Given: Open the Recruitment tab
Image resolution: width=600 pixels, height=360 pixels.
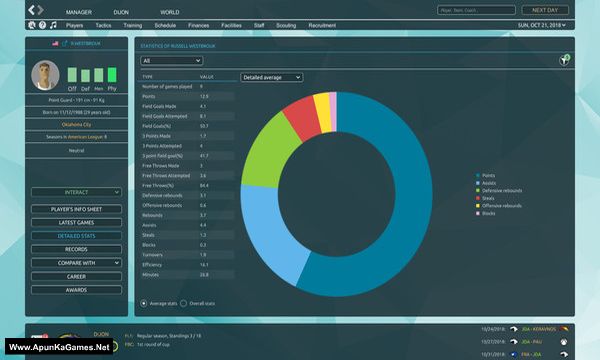Looking at the screenshot, I should pos(322,26).
